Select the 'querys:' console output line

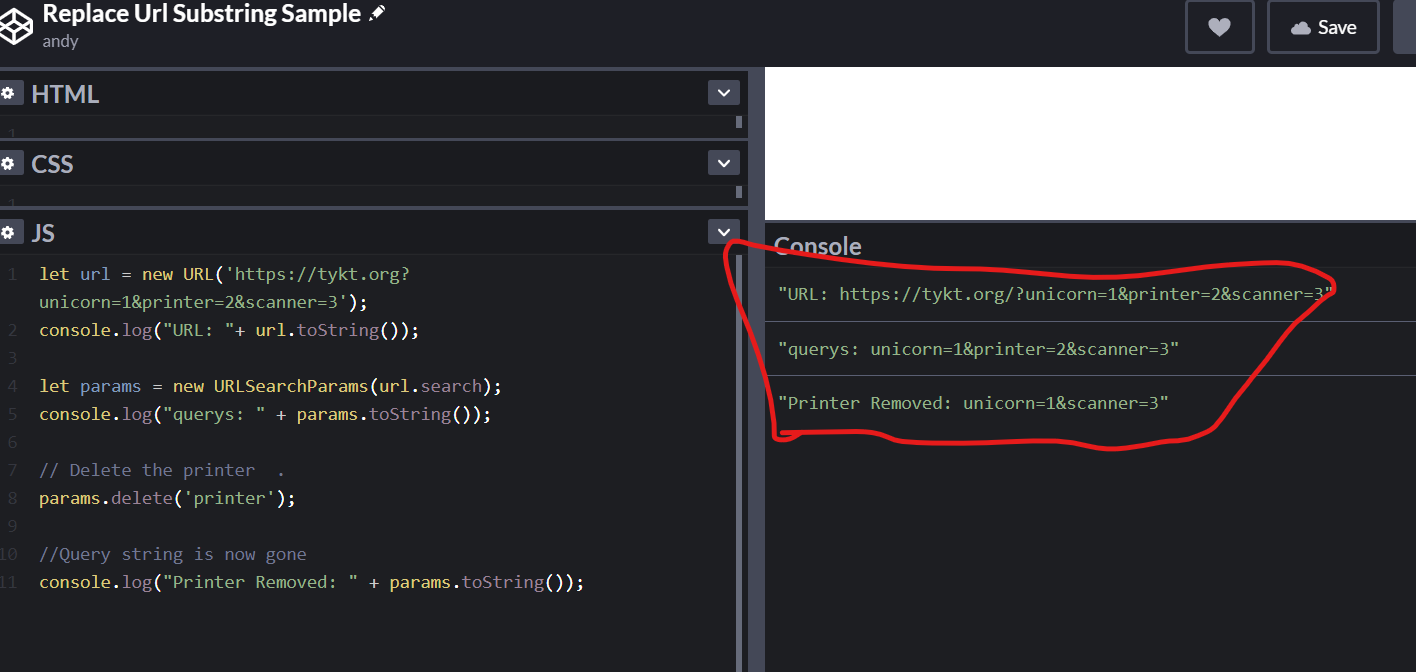tap(978, 349)
